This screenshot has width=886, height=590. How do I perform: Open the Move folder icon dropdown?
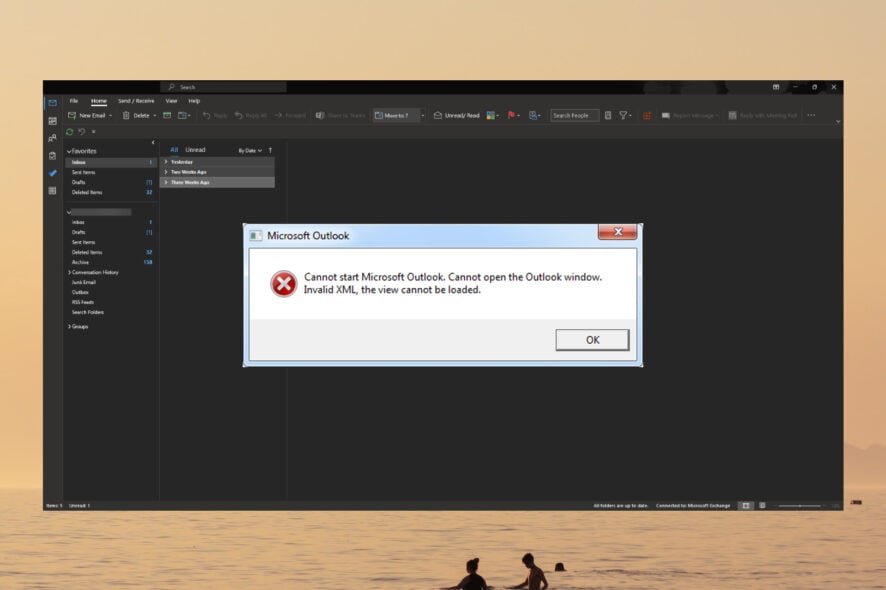[184, 115]
